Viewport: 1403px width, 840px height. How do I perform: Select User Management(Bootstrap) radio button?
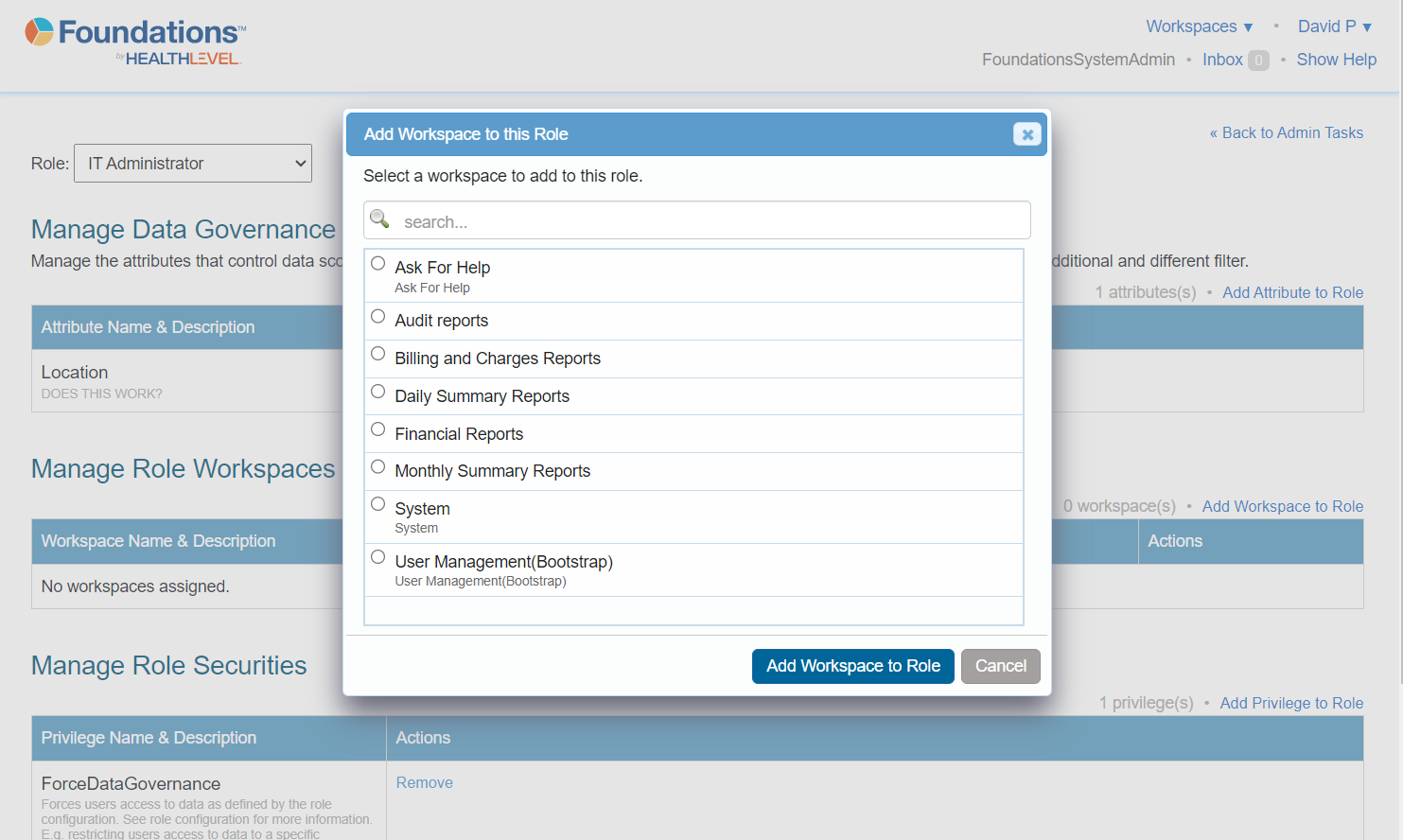(378, 557)
